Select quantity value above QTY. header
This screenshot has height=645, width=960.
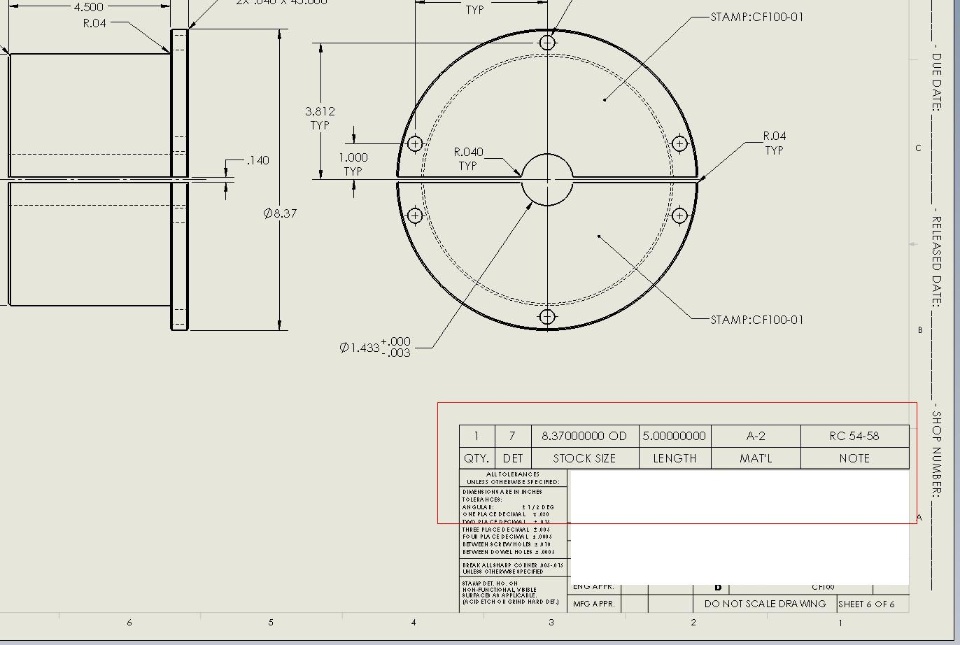(477, 436)
